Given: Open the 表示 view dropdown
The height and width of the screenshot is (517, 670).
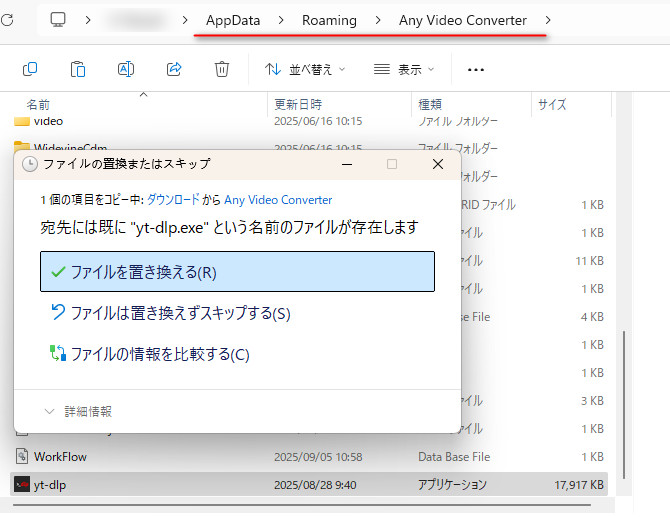Looking at the screenshot, I should [x=402, y=69].
